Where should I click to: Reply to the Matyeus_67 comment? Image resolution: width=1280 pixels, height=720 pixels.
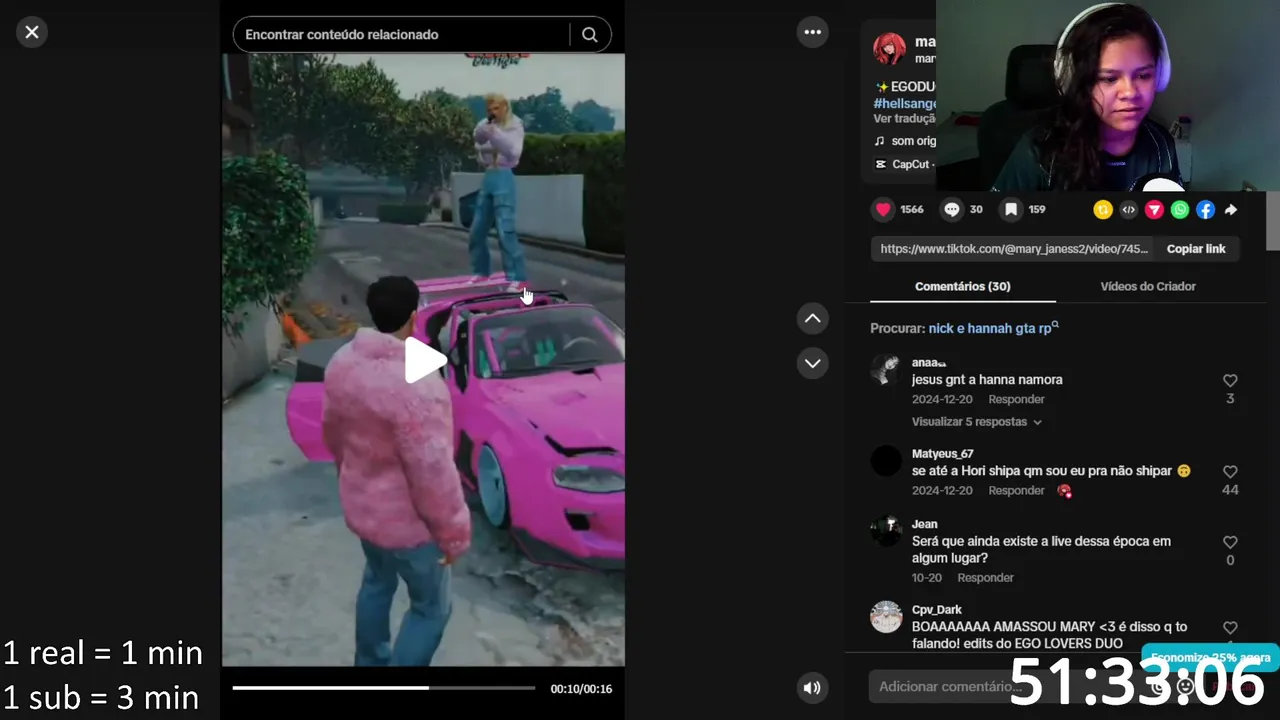pos(1016,490)
